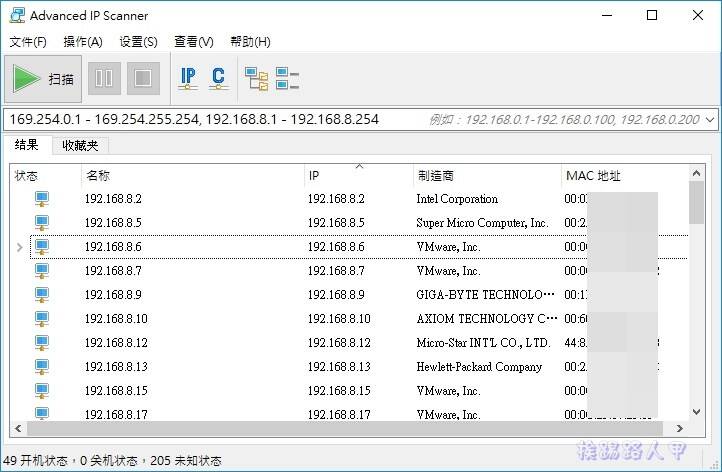Click computer icon for 192.168.8.2 row
Viewport: 722px width, 472px height.
pos(42,199)
